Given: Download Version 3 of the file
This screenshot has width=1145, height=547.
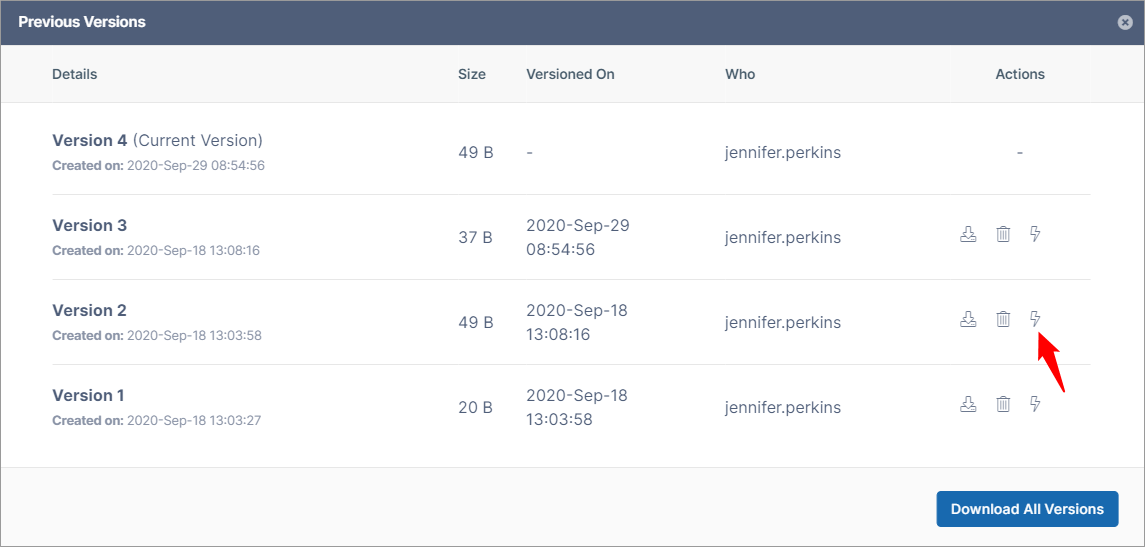Looking at the screenshot, I should 968,234.
